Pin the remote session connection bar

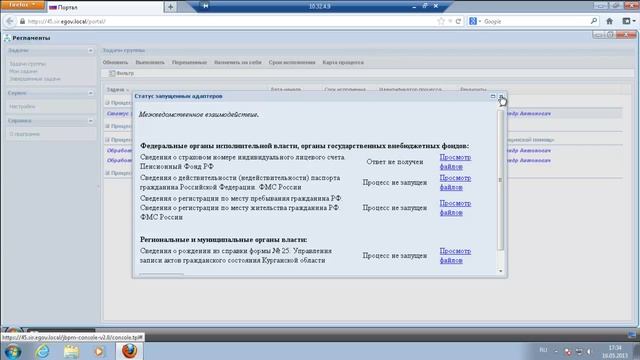[x=205, y=6]
